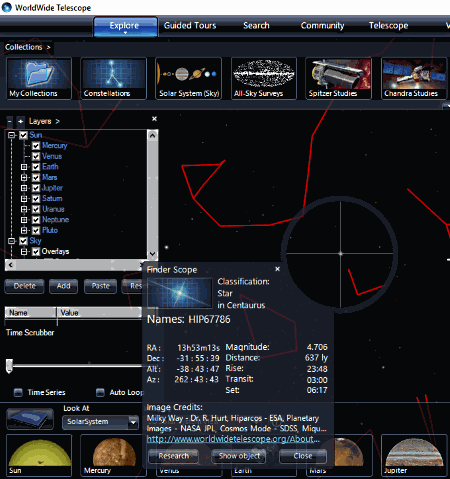Click the Look At map thumbnail icon

(30, 418)
